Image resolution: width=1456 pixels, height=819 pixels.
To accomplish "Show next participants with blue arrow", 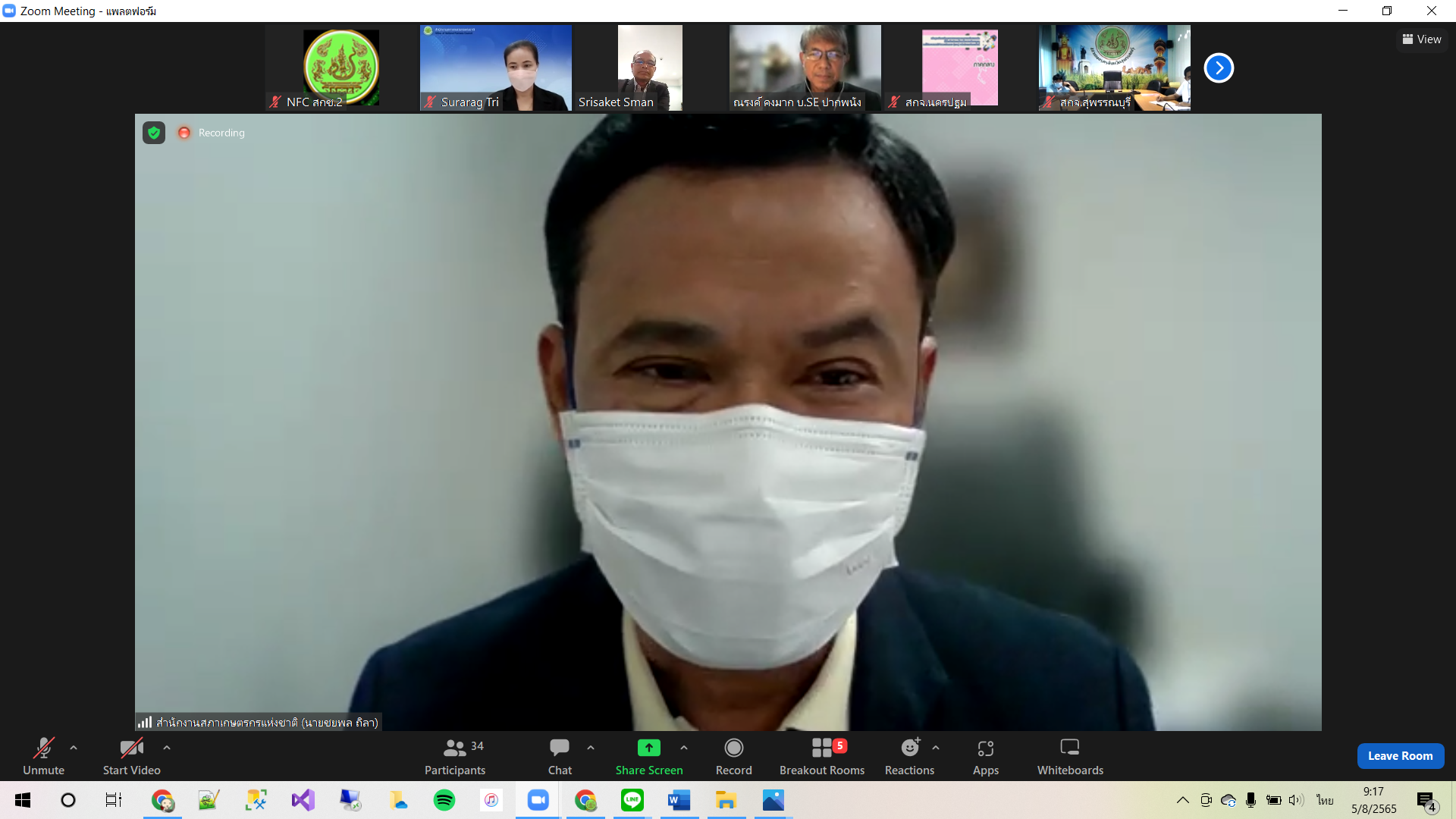I will point(1219,68).
